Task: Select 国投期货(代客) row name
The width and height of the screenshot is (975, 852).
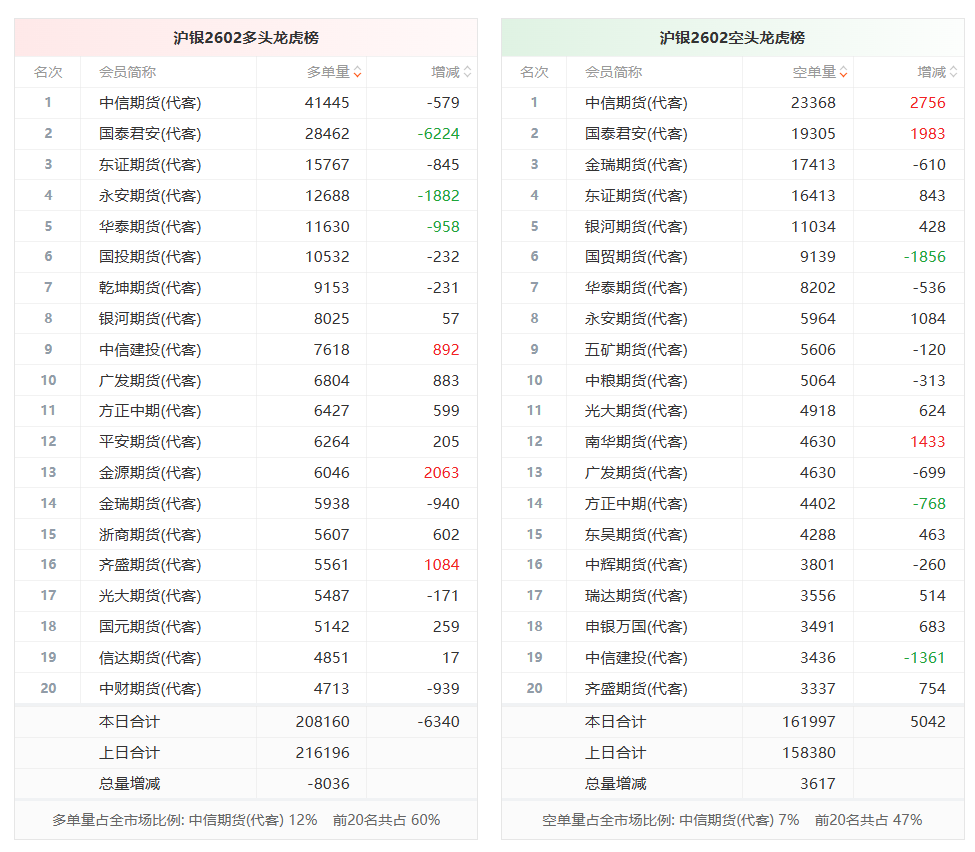Action: click(150, 257)
